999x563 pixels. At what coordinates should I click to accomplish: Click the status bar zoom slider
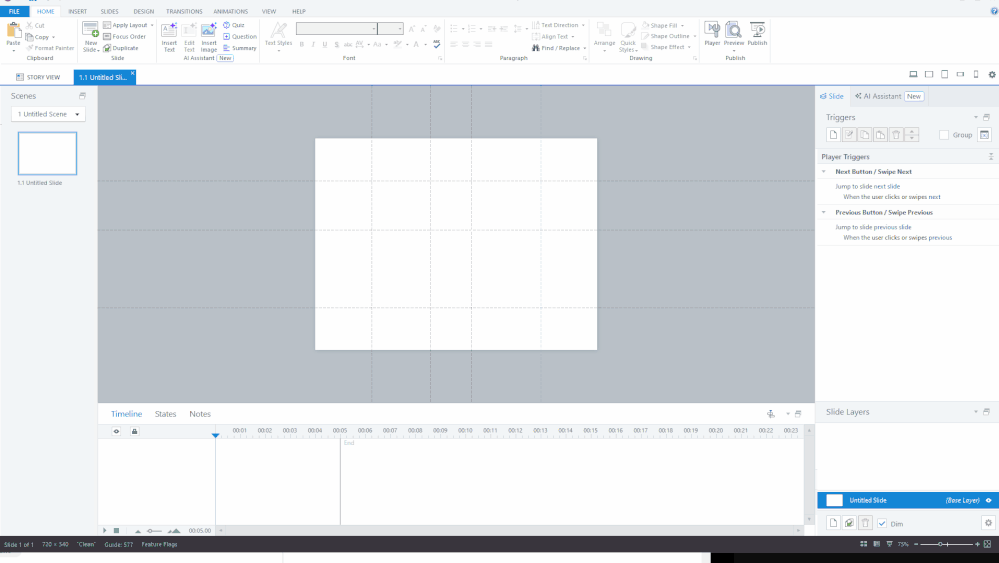[946, 544]
